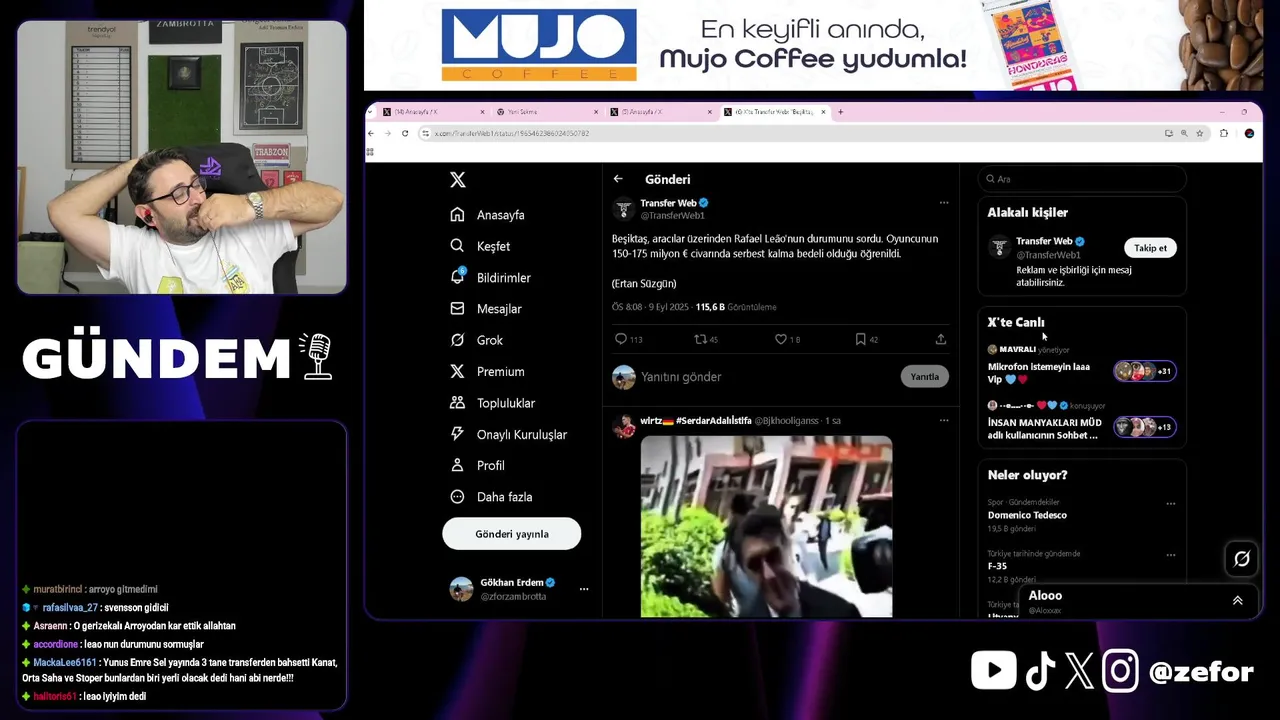Click the wirtz reply avatar
Viewport: 1280px width, 720px height.
pos(624,427)
